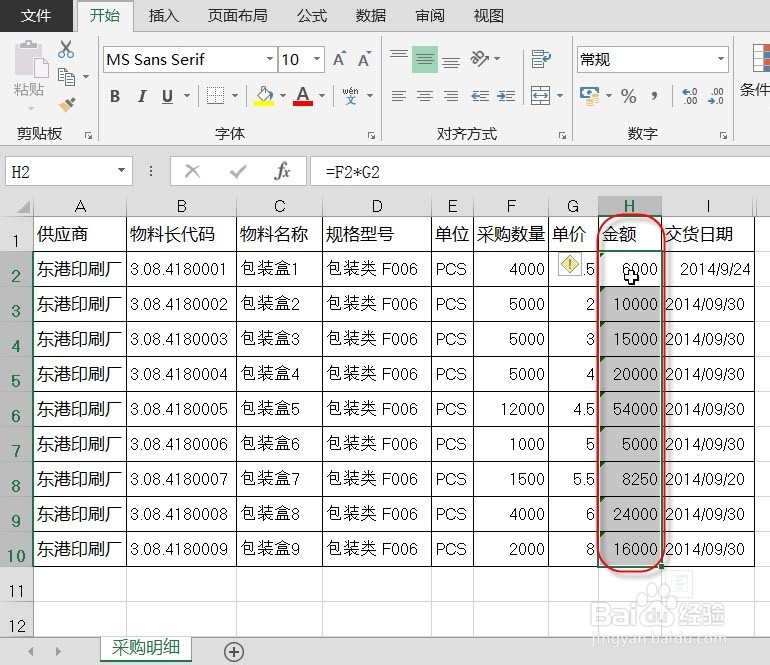770x665 pixels.
Task: Align text to bottom of cell
Action: [451, 60]
